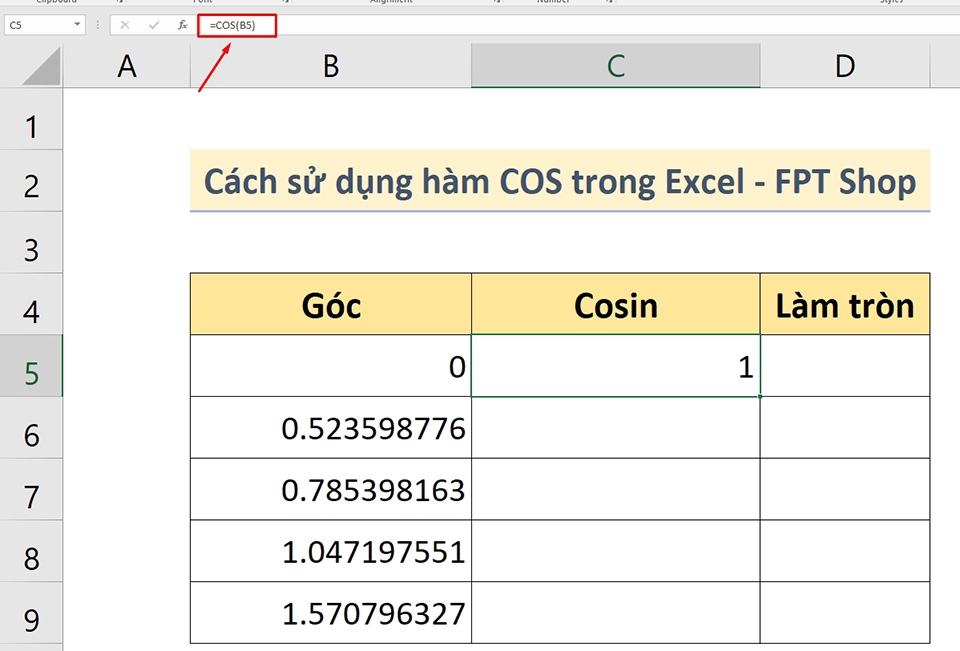This screenshot has height=651, width=960.
Task: Click the Cosin column header cell
Action: [x=615, y=305]
